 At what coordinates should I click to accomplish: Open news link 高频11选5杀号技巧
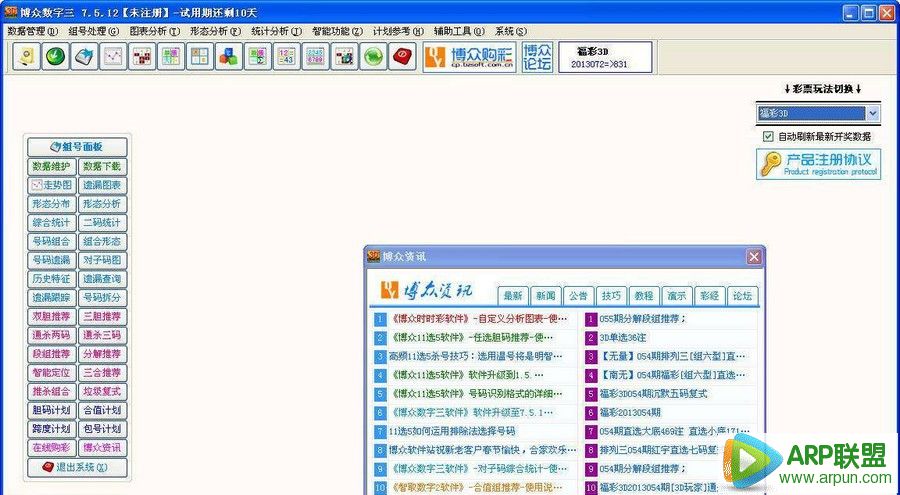(475, 357)
